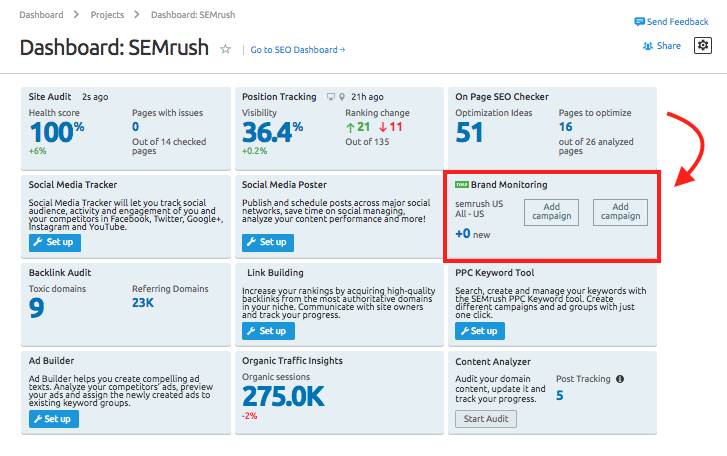Set up Social Media Poster

[x=268, y=242]
